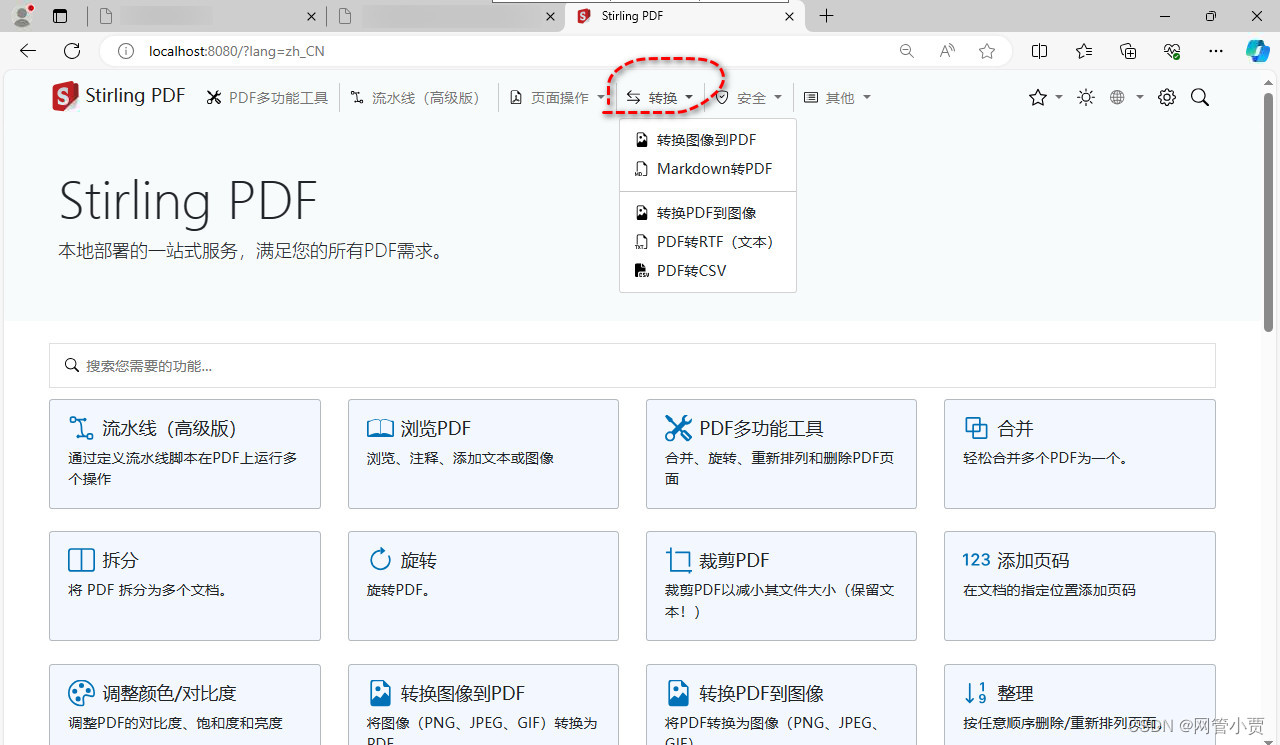View the site information icon
1280x745 pixels.
[x=125, y=51]
